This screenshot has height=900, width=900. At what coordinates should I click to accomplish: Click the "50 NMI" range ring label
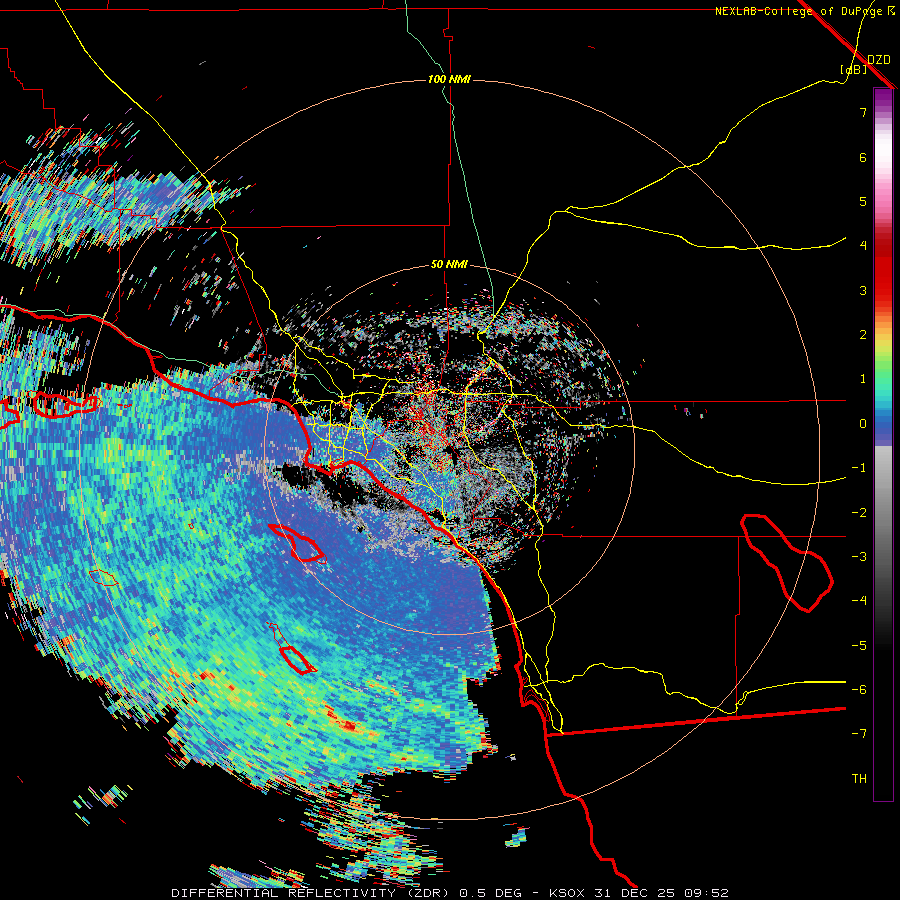coord(449,264)
